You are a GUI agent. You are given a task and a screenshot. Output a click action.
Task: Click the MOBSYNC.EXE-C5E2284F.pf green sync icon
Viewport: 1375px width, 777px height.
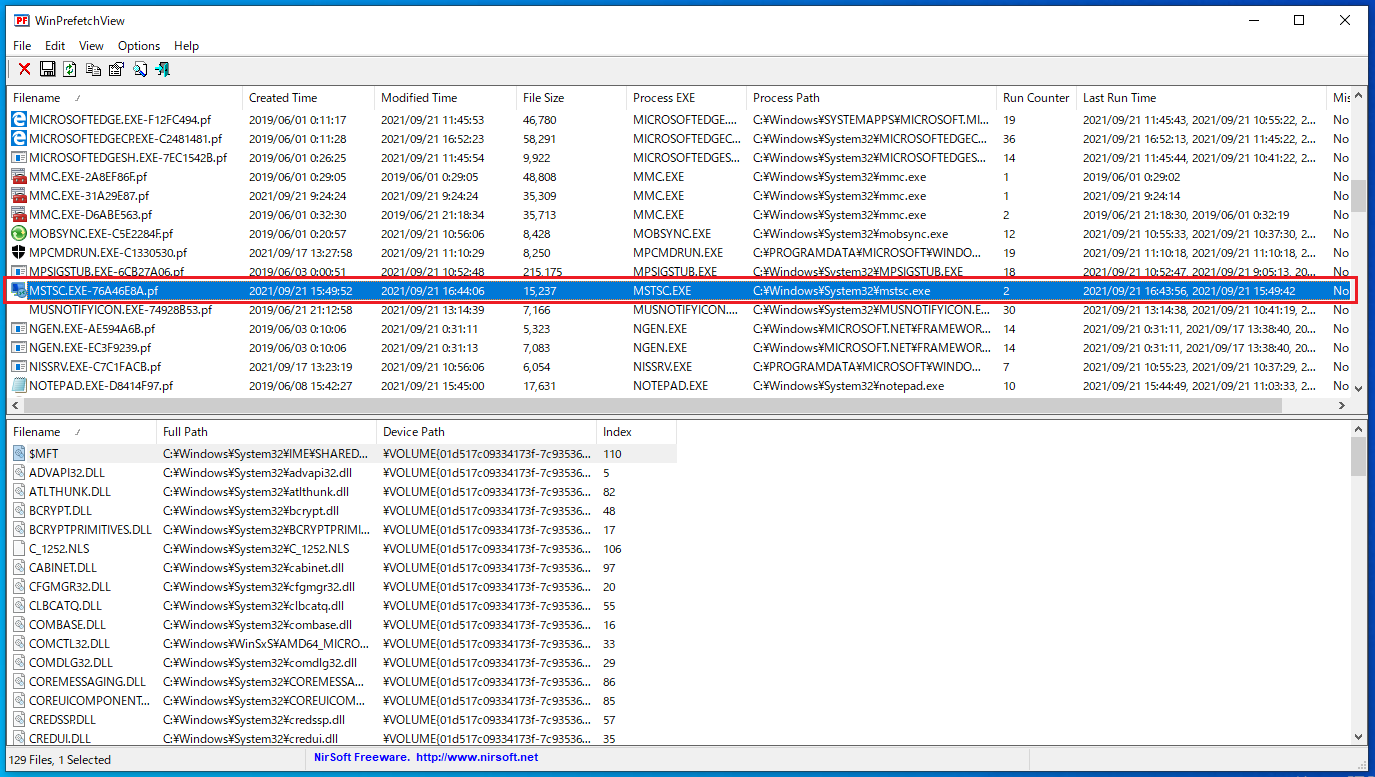(x=18, y=234)
